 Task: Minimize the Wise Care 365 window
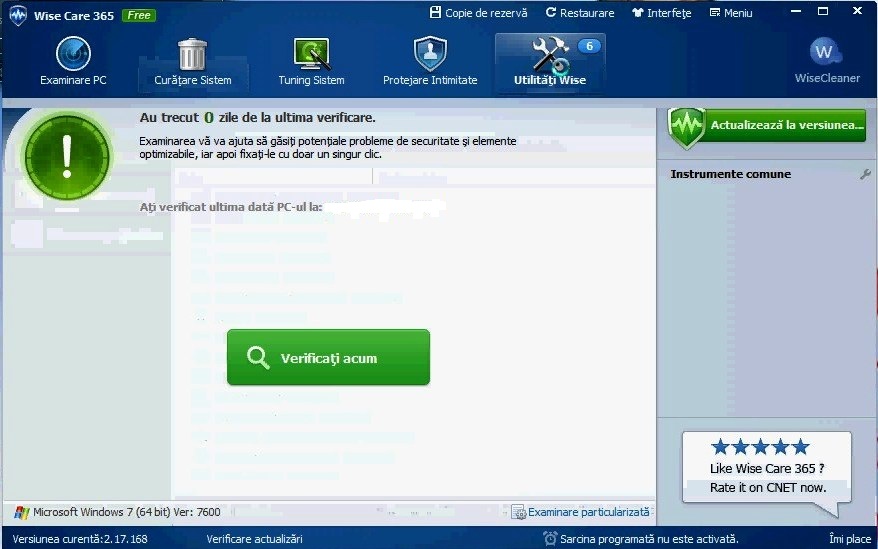point(796,11)
